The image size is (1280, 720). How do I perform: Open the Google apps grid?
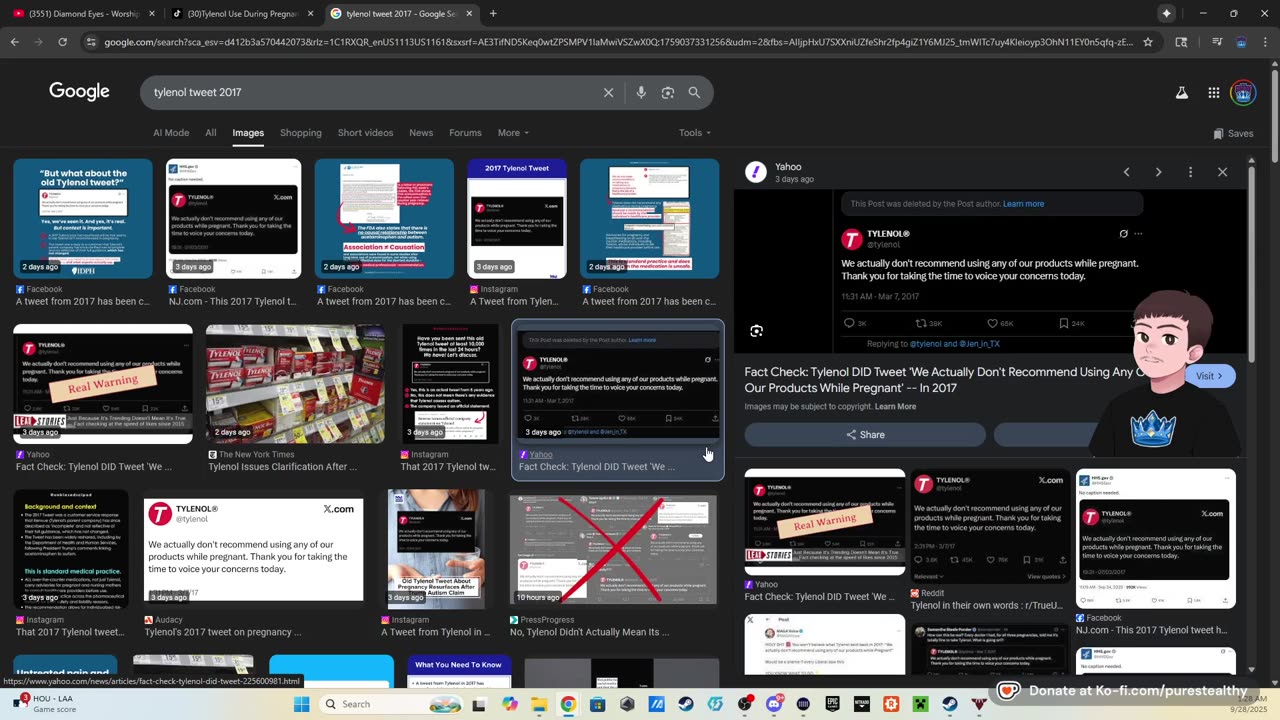(1213, 93)
